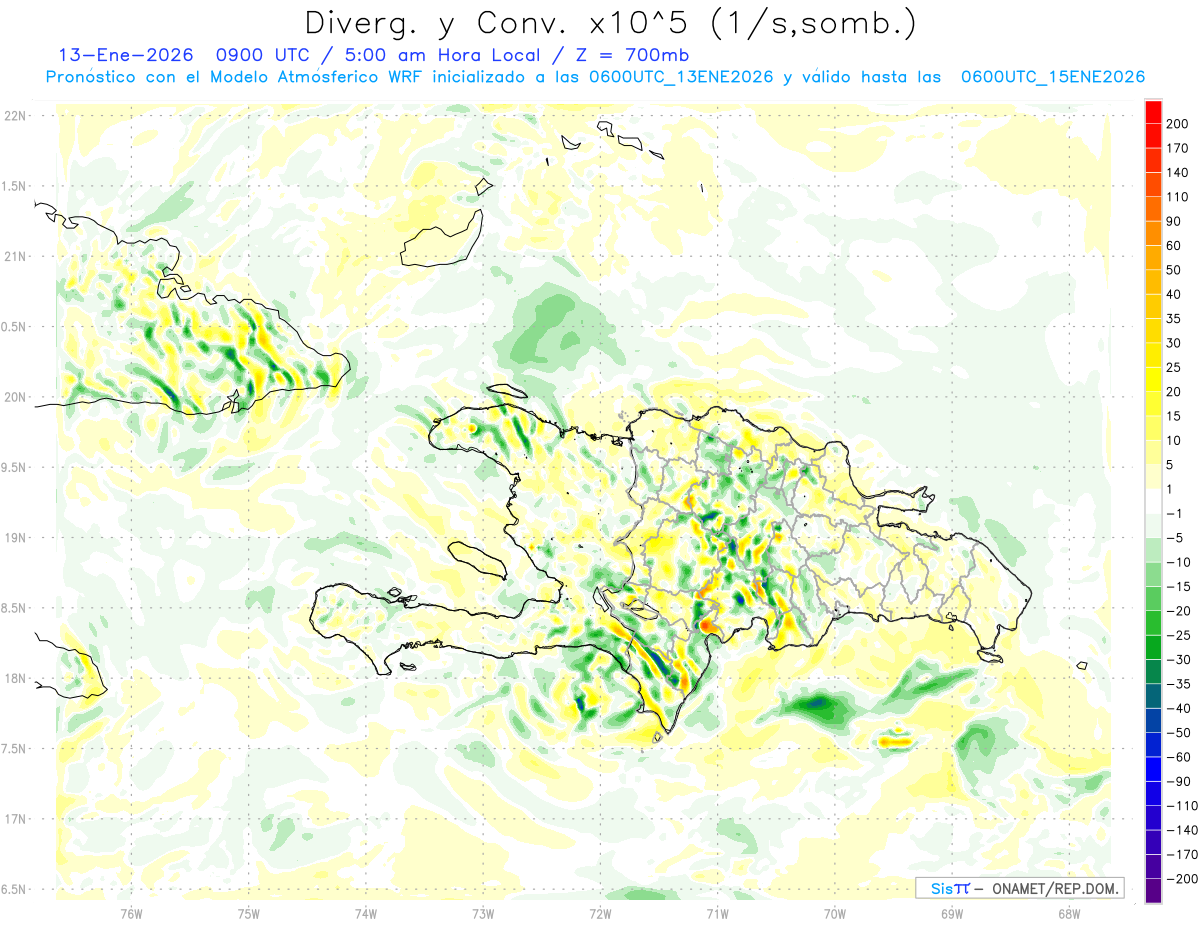
Task: Select the positive 110 color scale label
Action: point(1178,197)
